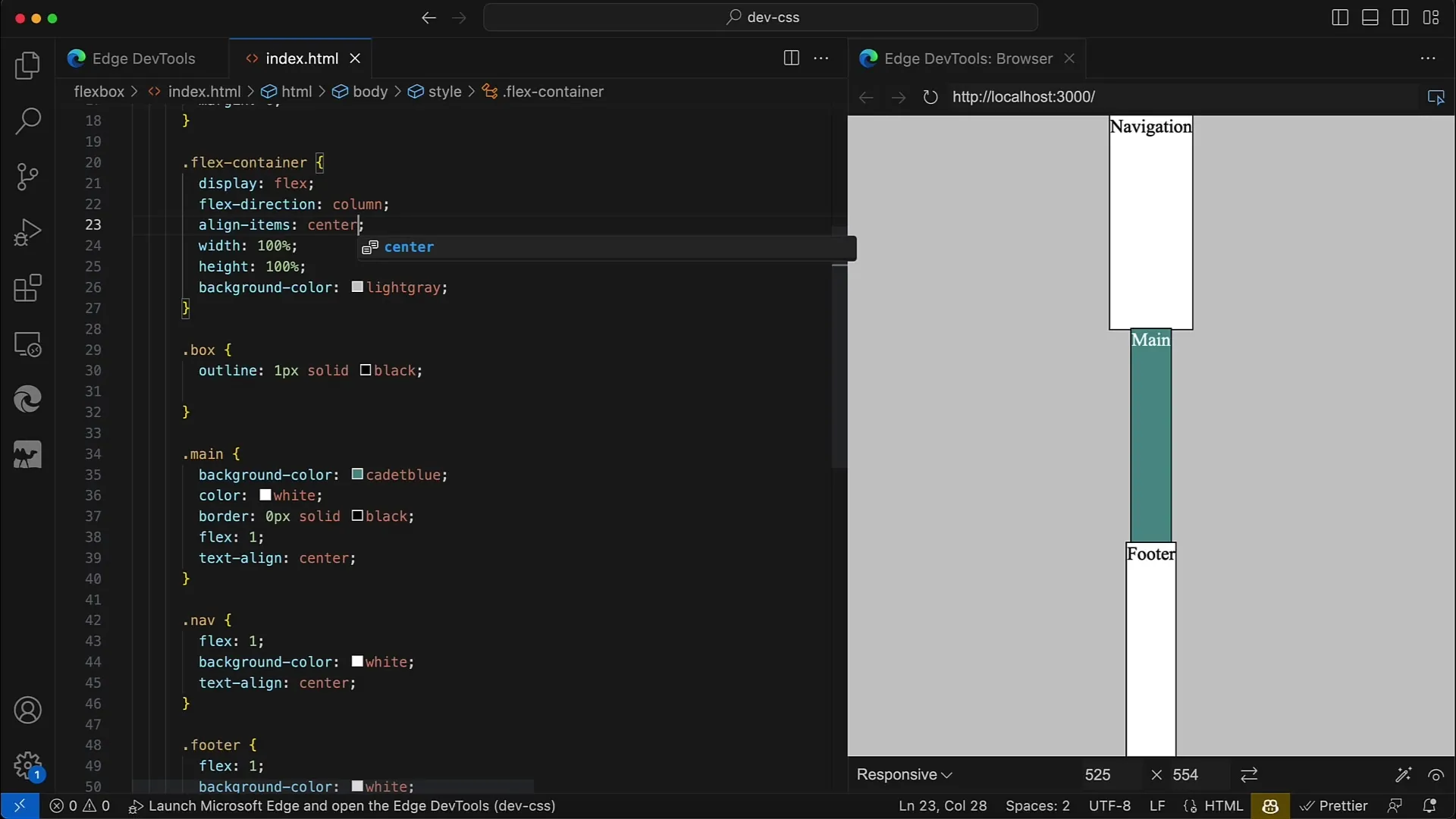Click the browser preview forward arrow

point(899,97)
